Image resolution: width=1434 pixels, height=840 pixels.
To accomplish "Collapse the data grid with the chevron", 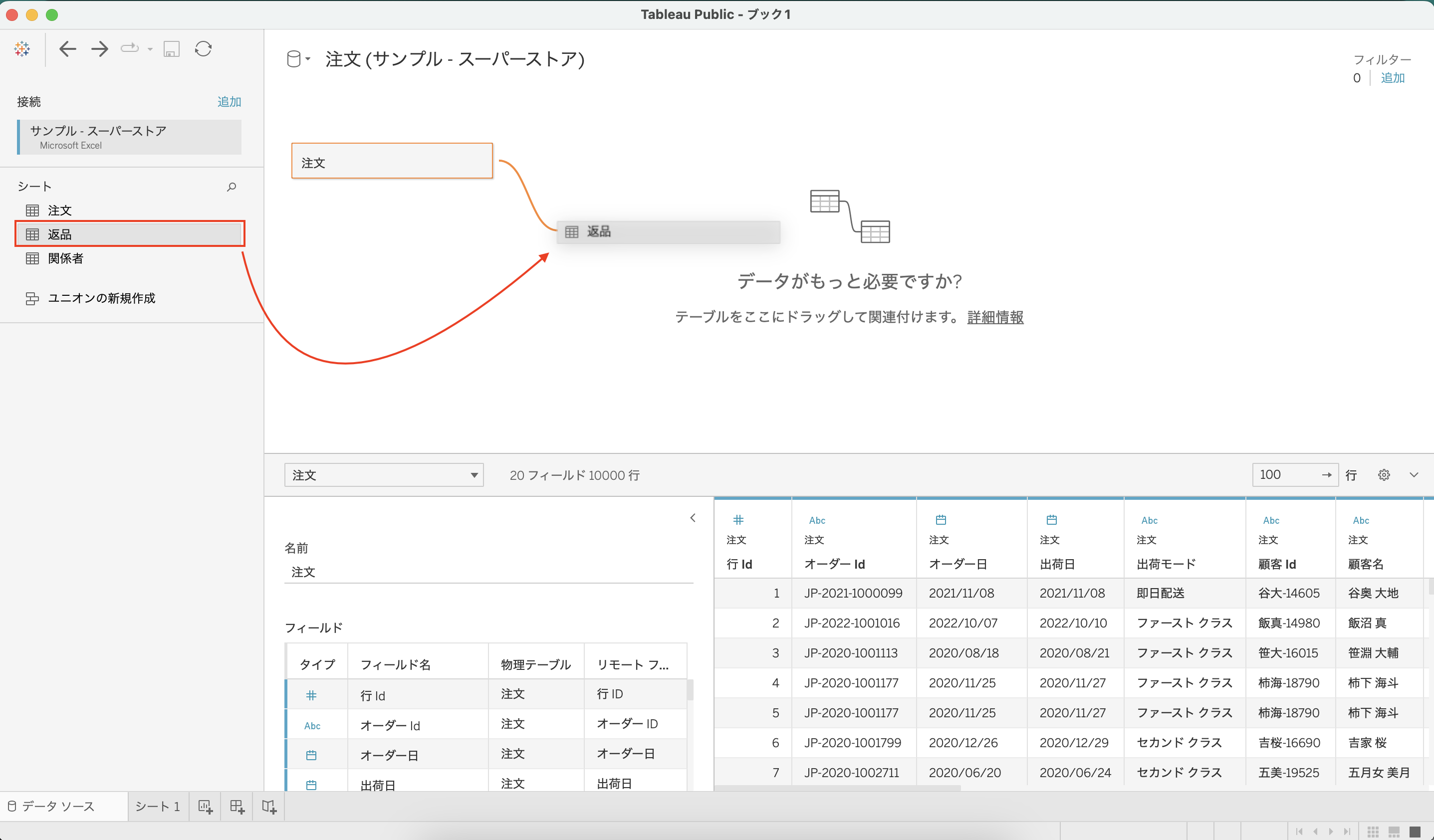I will point(693,518).
